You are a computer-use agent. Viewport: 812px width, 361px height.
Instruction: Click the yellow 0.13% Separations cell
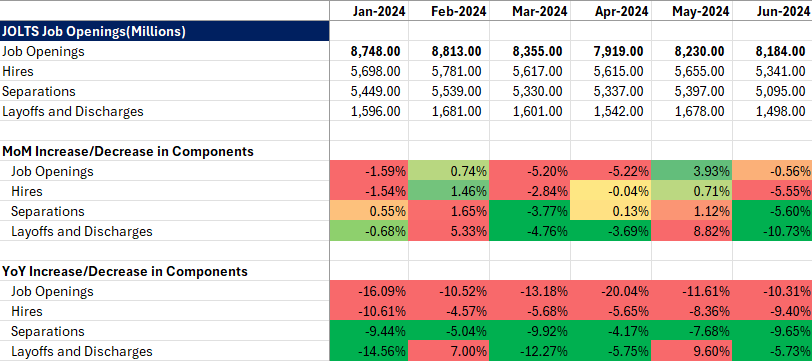pyautogui.click(x=611, y=211)
